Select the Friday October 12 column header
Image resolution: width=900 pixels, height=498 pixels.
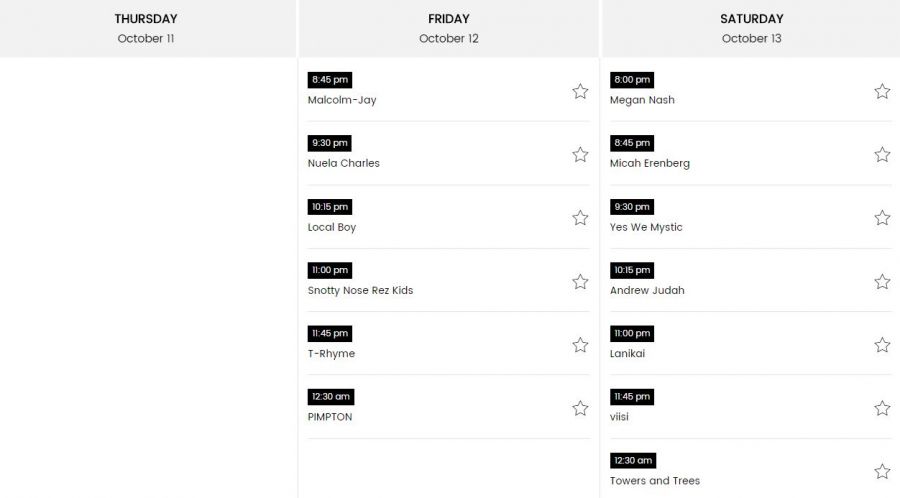pos(449,28)
